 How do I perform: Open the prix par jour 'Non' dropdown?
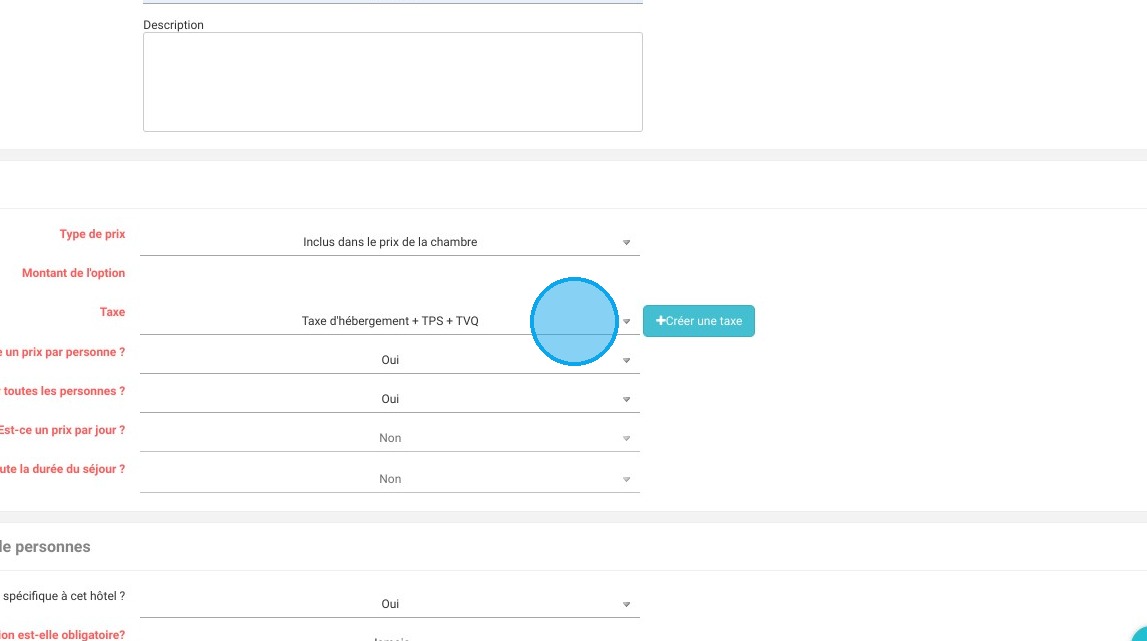coord(390,438)
